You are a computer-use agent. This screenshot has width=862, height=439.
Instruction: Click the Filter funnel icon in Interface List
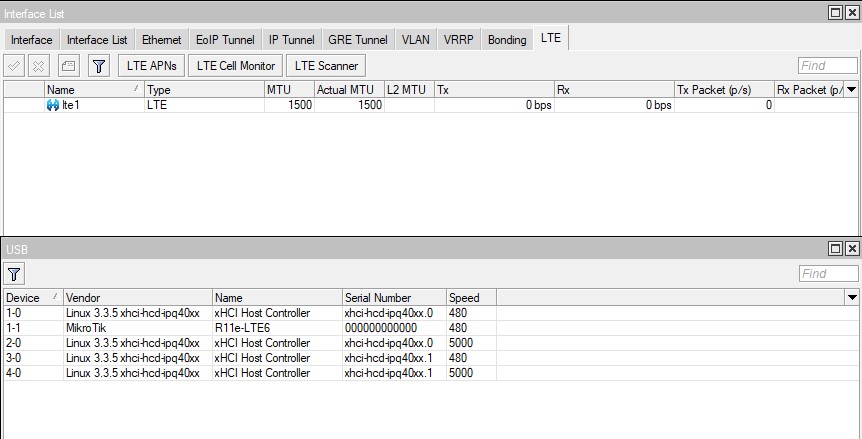(x=99, y=66)
